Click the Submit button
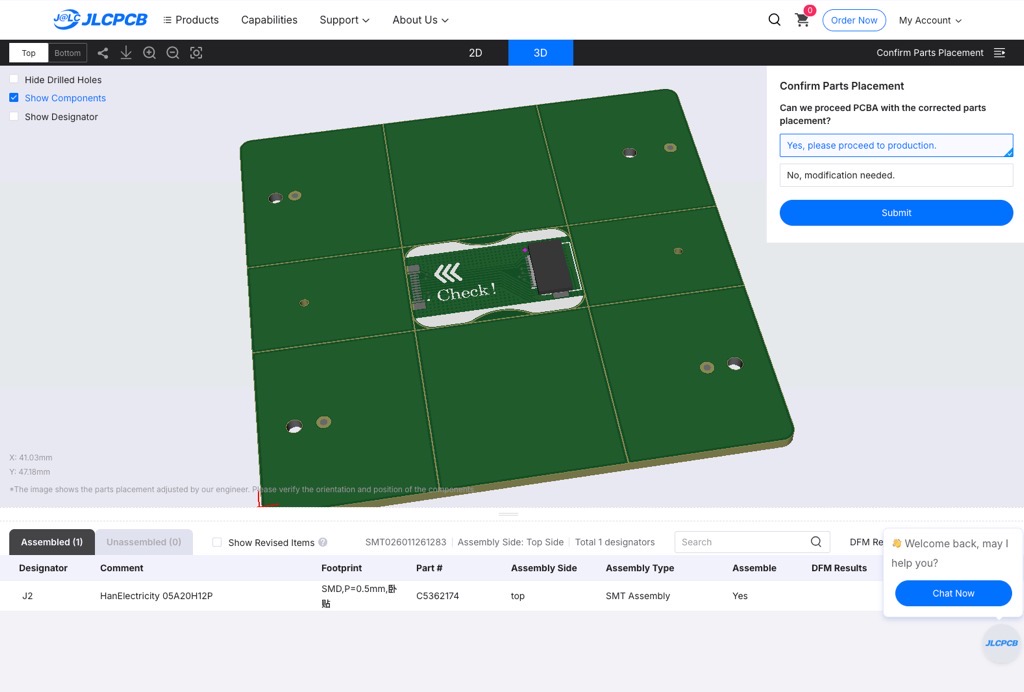 pyautogui.click(x=896, y=213)
